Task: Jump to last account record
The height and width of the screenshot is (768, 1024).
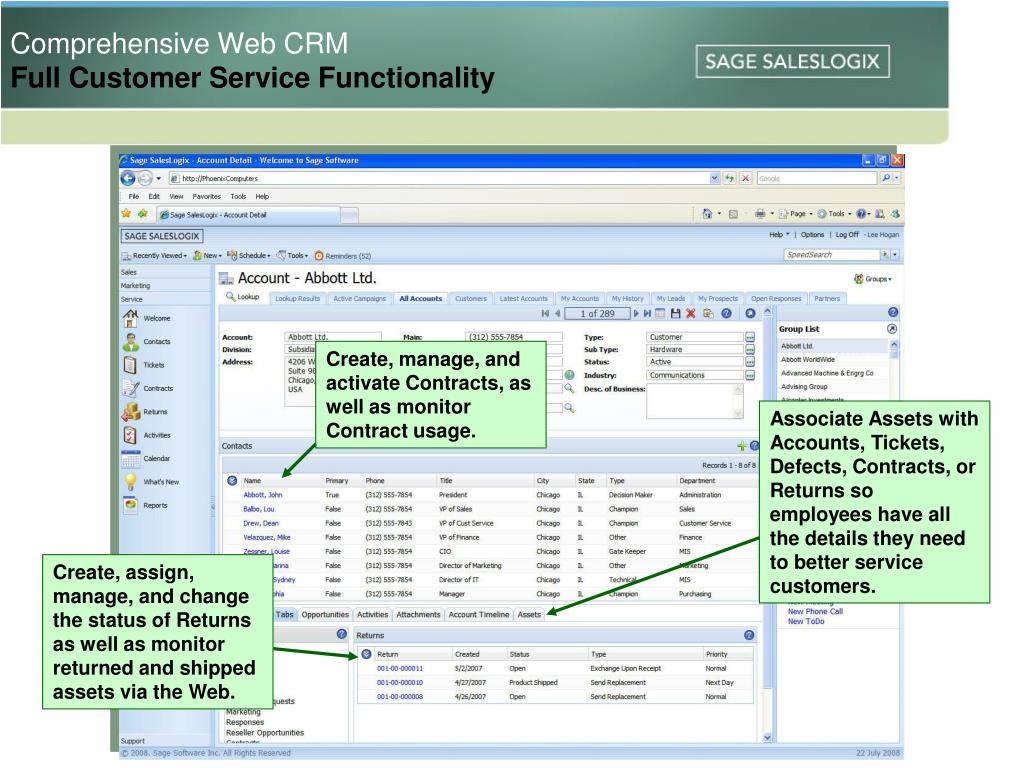Action: tap(647, 314)
